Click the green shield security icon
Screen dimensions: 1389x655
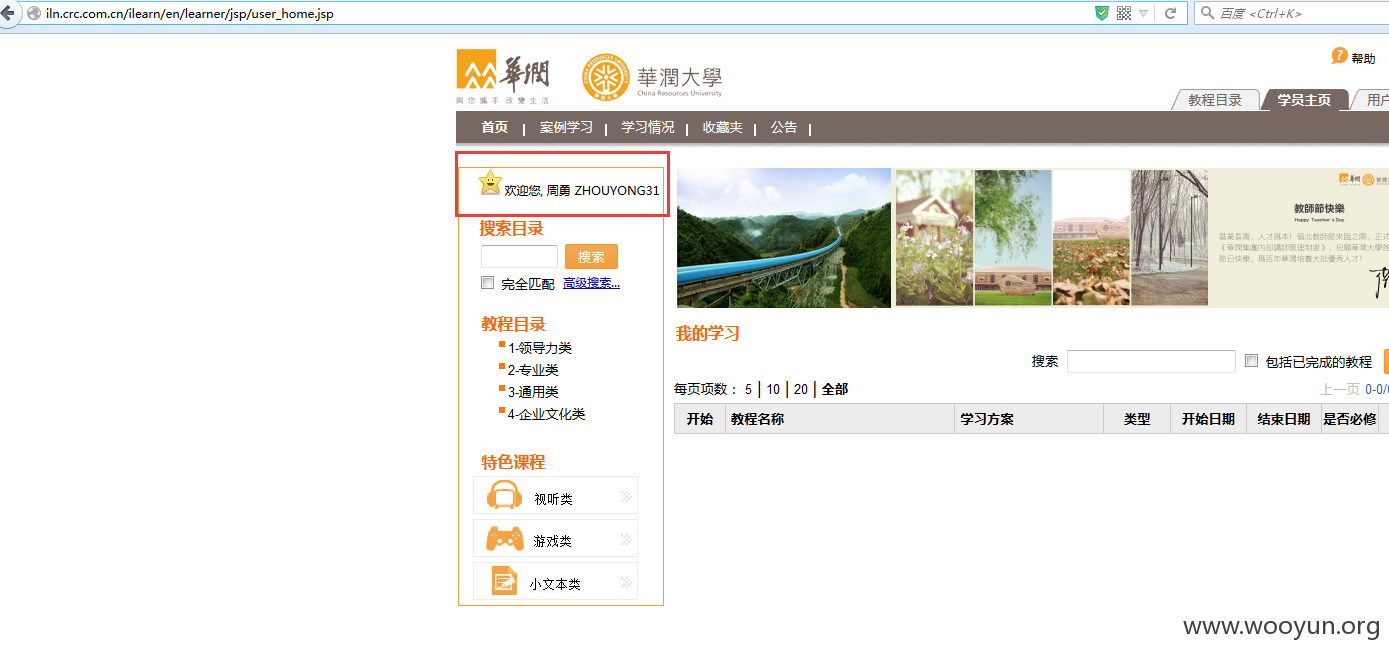1101,13
